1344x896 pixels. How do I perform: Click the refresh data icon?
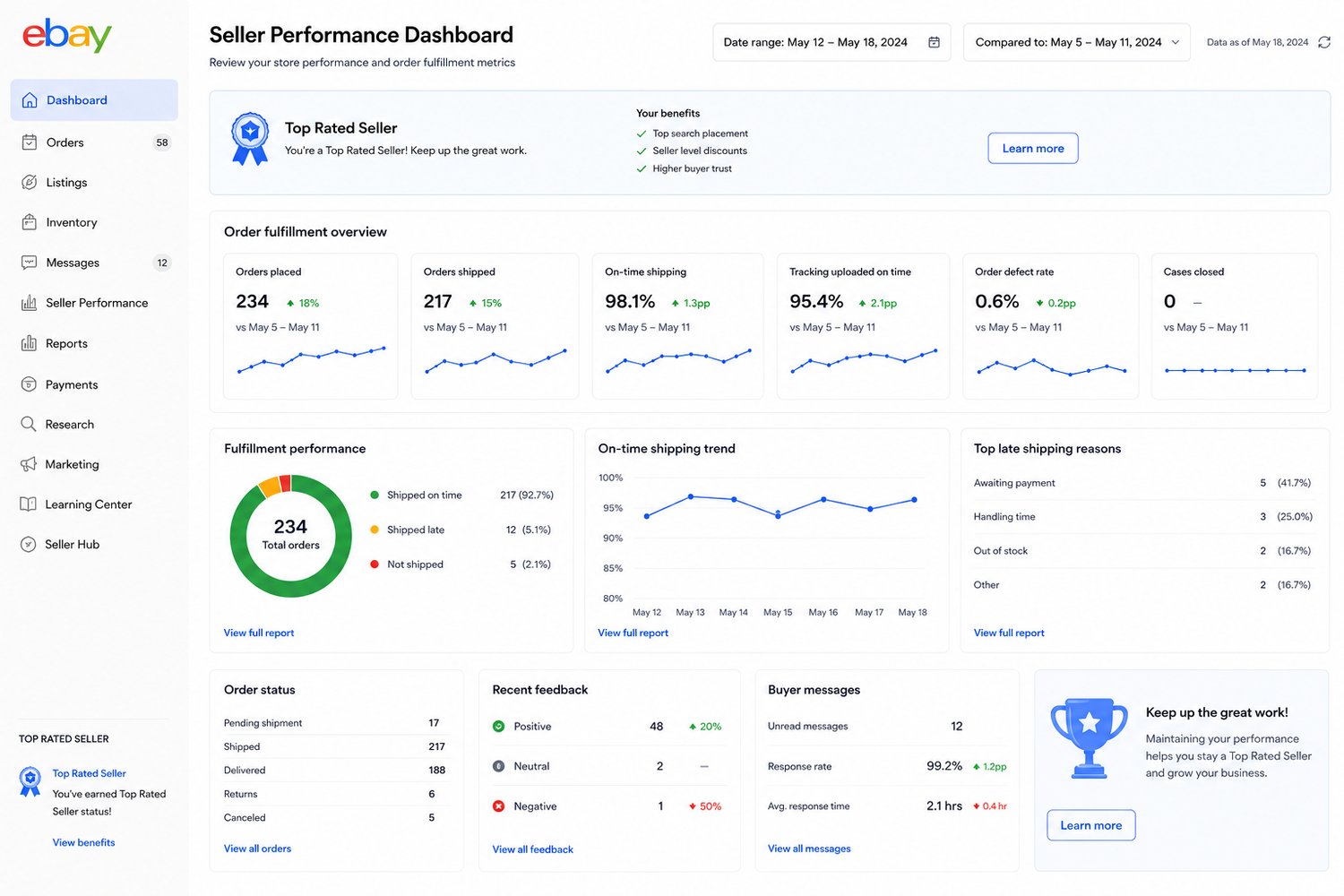tap(1324, 42)
